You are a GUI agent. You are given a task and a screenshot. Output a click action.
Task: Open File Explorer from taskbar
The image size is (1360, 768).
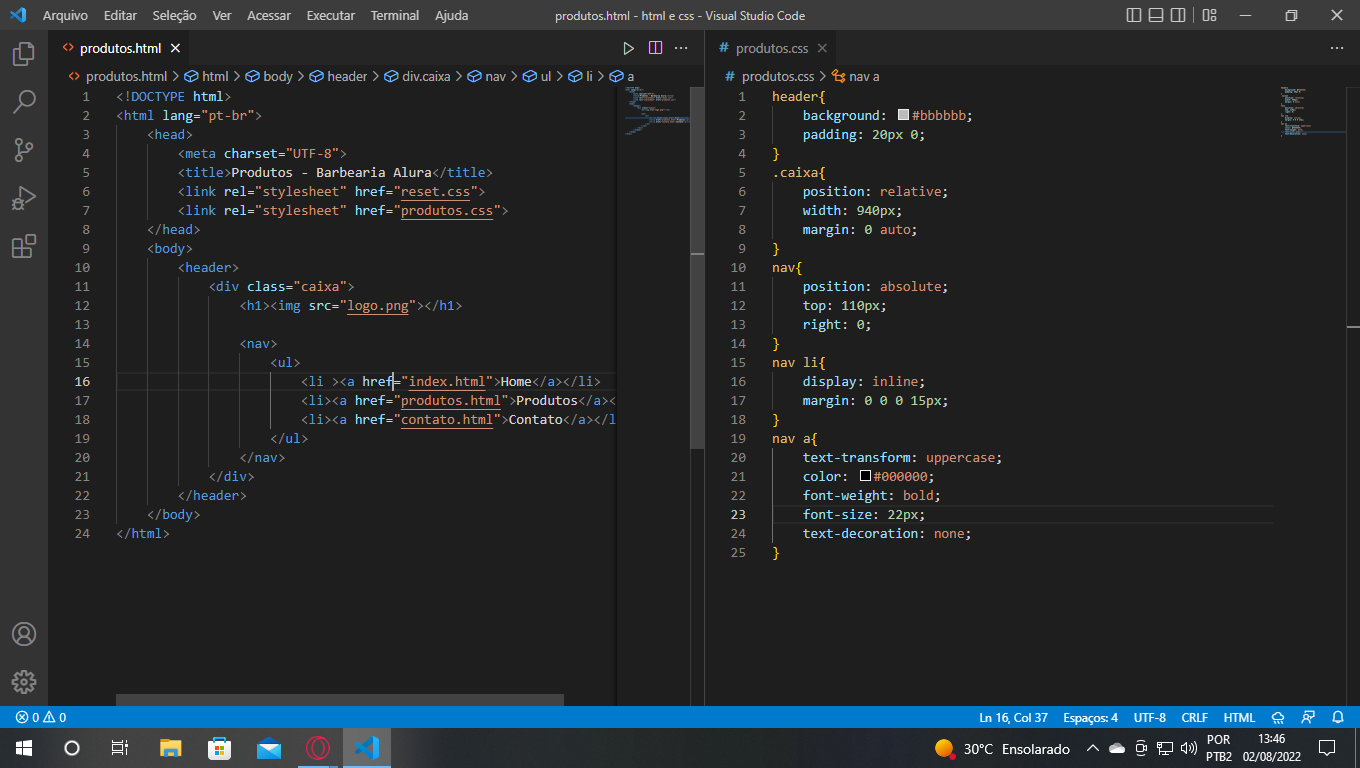pyautogui.click(x=171, y=748)
